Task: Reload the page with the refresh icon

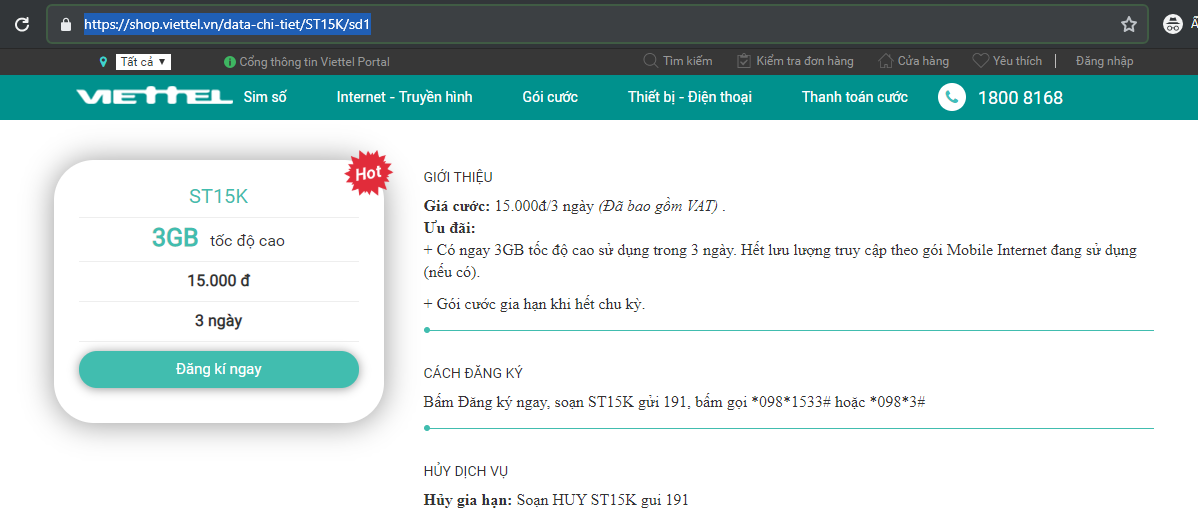Action: click(22, 24)
